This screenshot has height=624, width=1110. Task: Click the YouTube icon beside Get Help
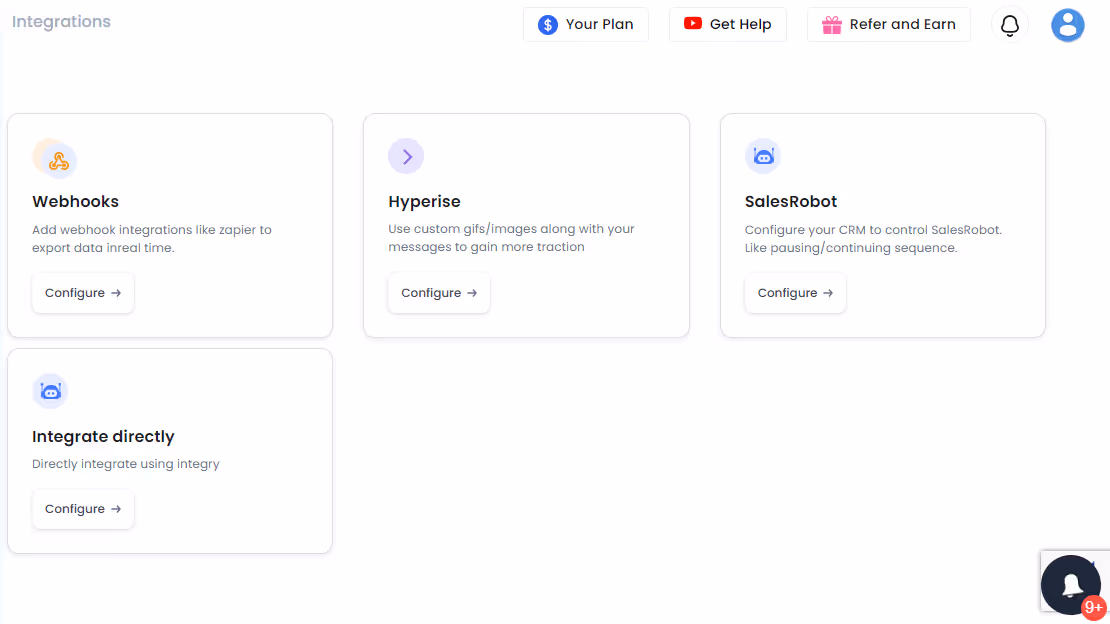[693, 24]
